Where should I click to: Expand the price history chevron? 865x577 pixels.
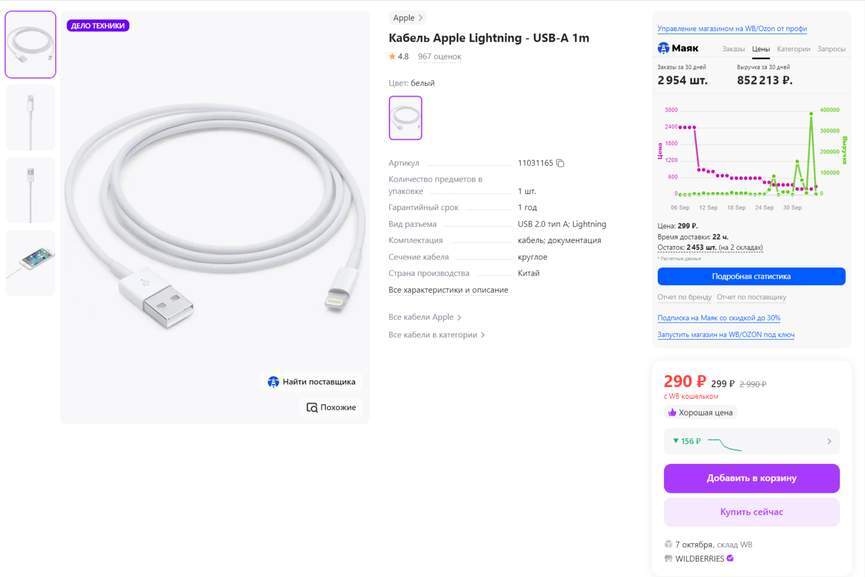pos(829,441)
